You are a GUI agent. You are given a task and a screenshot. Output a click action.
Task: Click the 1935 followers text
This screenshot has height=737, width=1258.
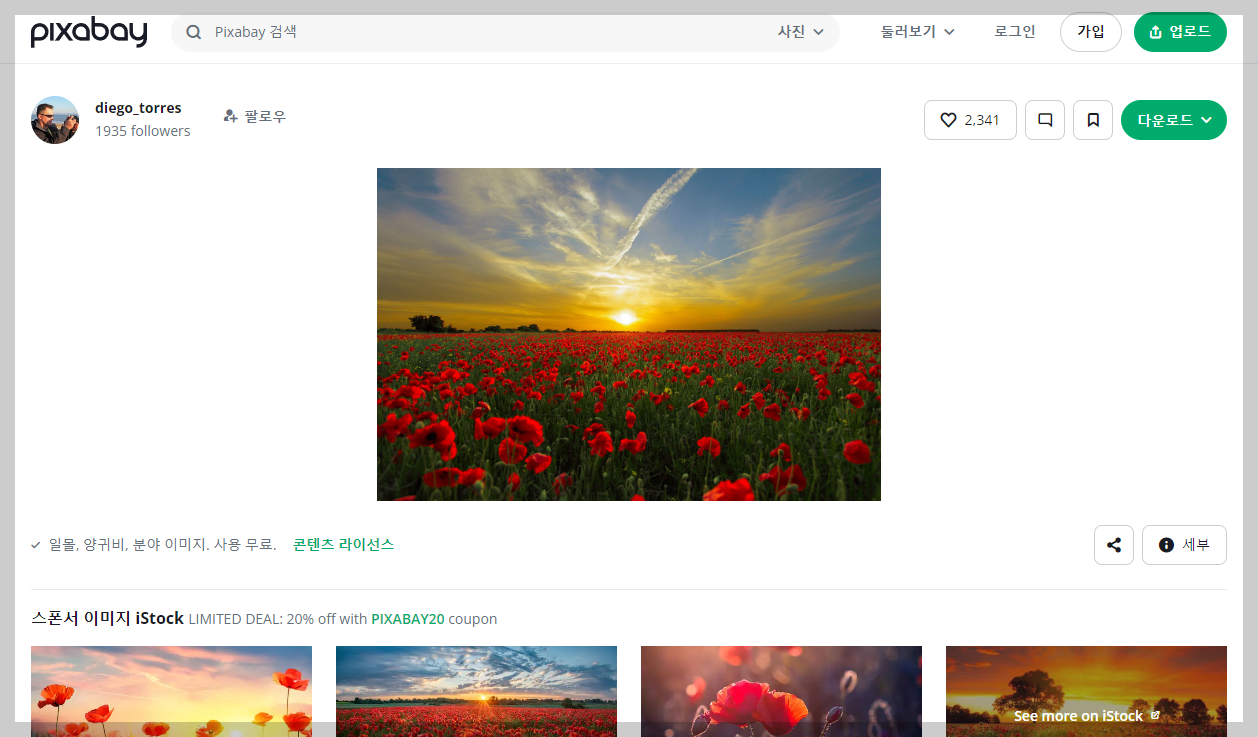click(x=143, y=131)
